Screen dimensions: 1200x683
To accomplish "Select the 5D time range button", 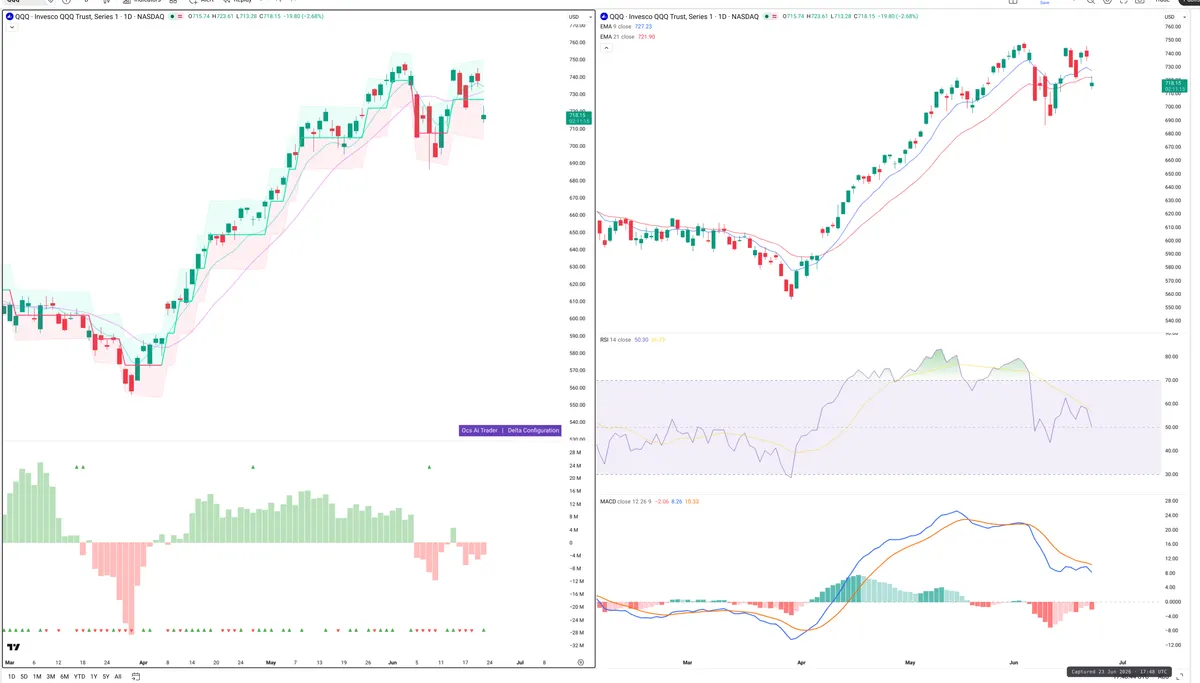I will point(24,677).
